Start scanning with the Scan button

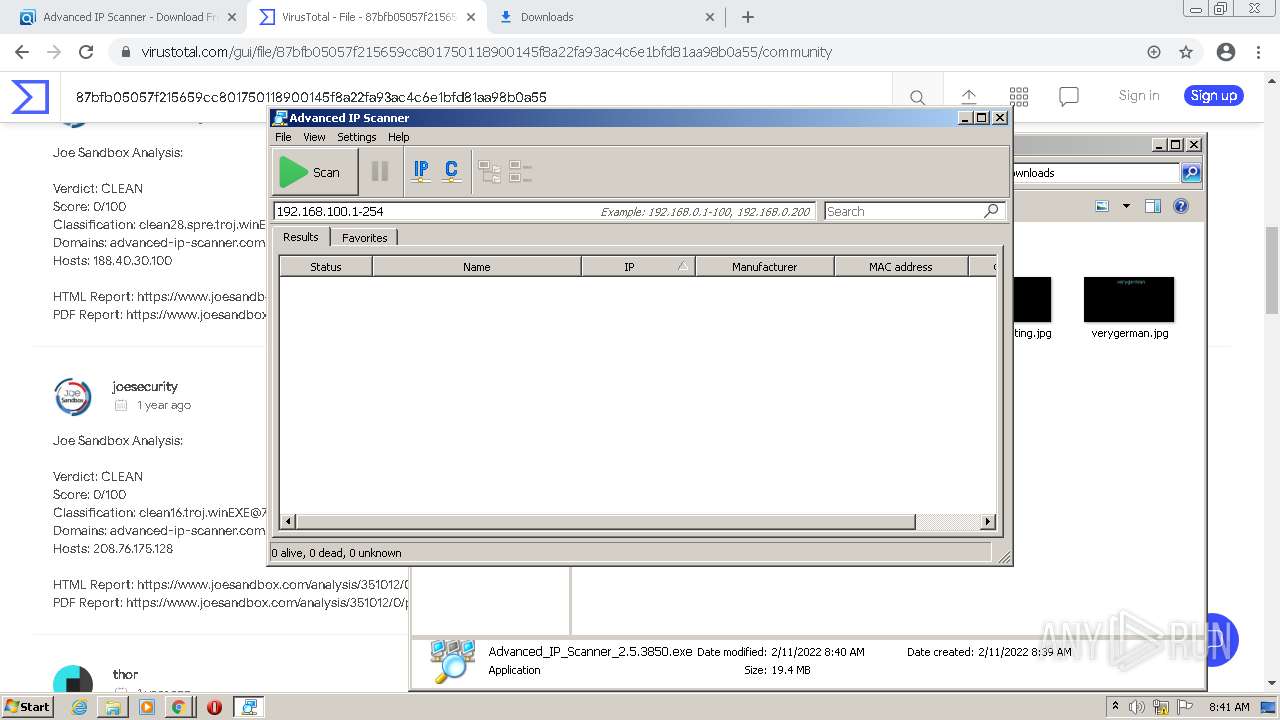315,172
